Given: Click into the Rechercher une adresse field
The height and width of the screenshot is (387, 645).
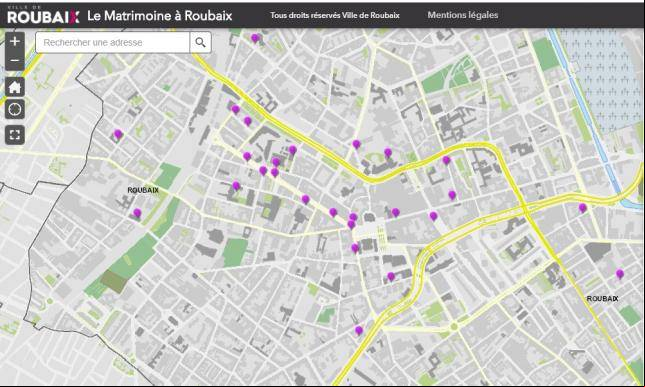Looking at the screenshot, I should [x=112, y=42].
